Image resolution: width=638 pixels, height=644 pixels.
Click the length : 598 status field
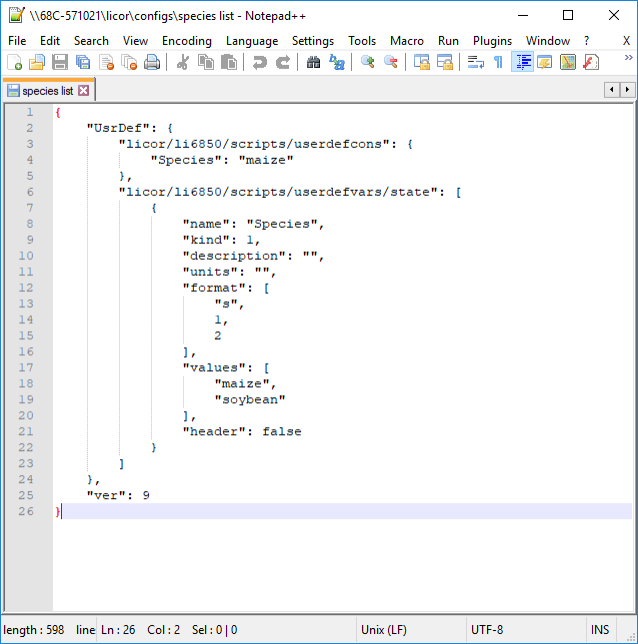click(34, 630)
